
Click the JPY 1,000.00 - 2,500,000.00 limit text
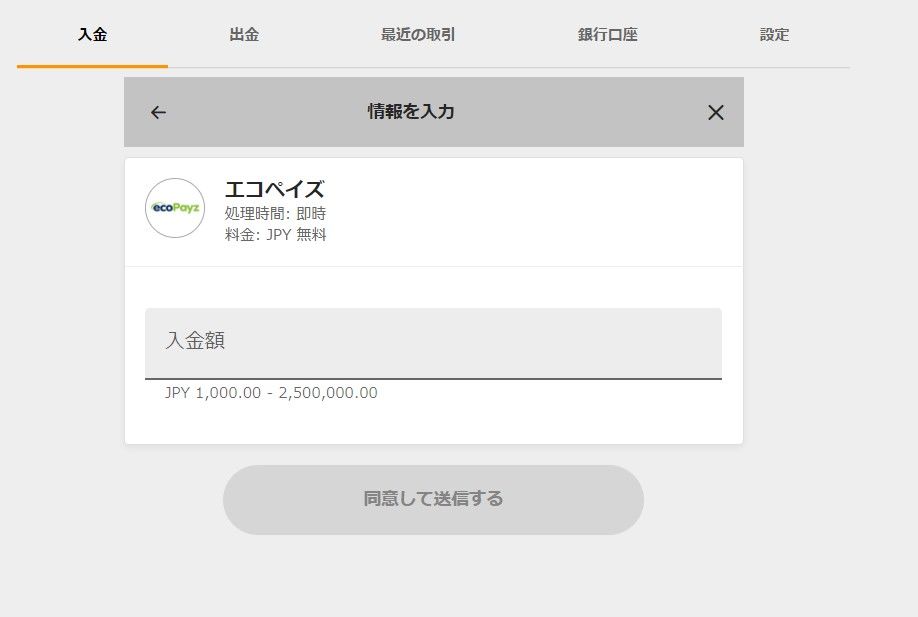click(x=271, y=393)
